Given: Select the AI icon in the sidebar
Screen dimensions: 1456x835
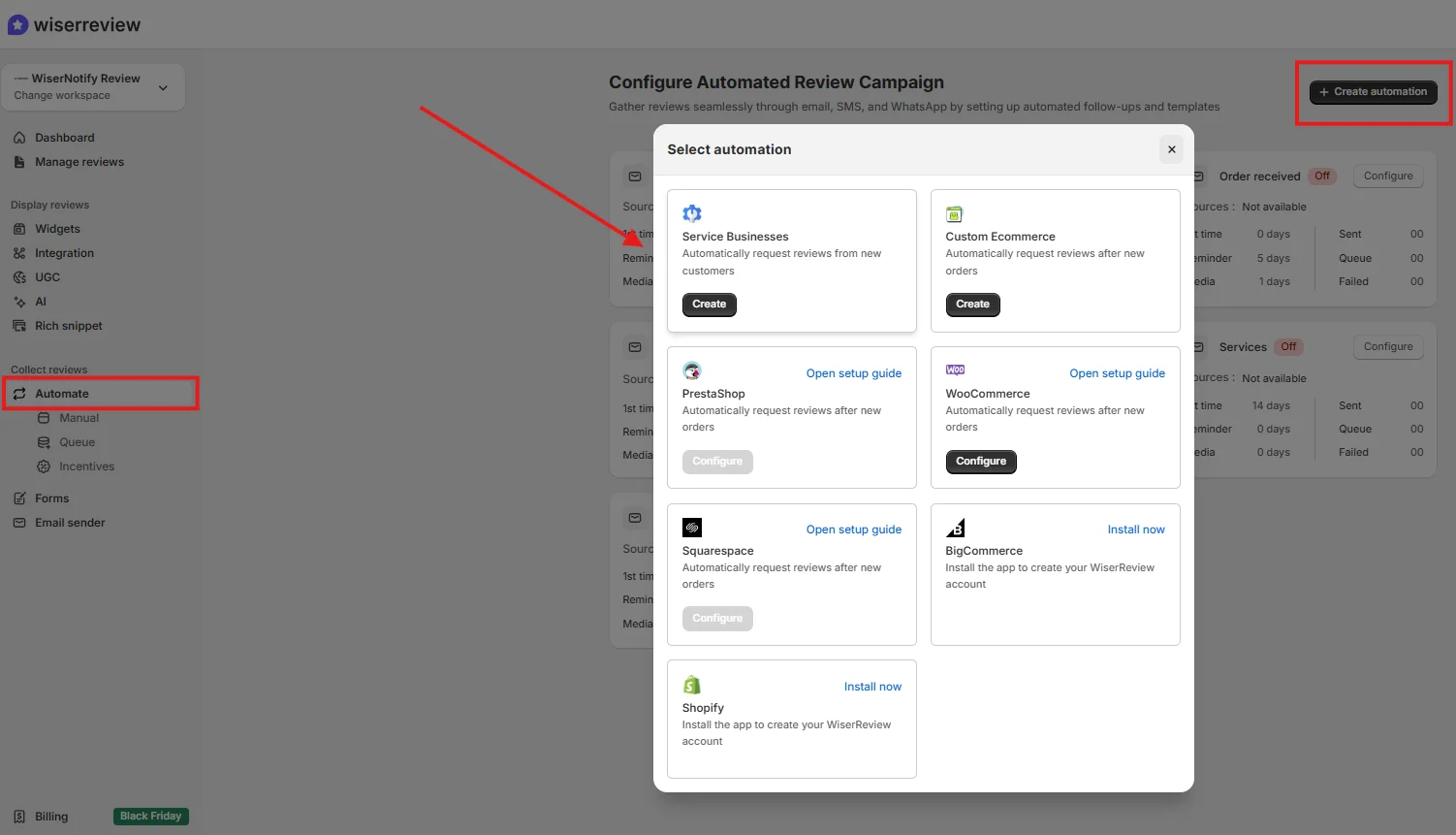Looking at the screenshot, I should pos(21,301).
